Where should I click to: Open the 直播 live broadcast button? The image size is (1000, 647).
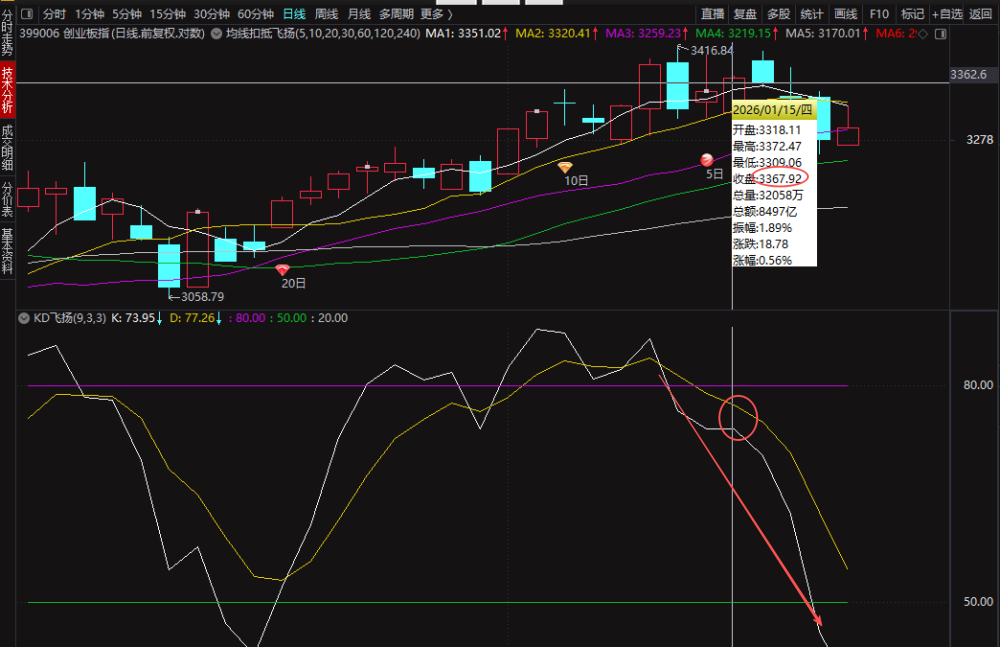point(712,14)
